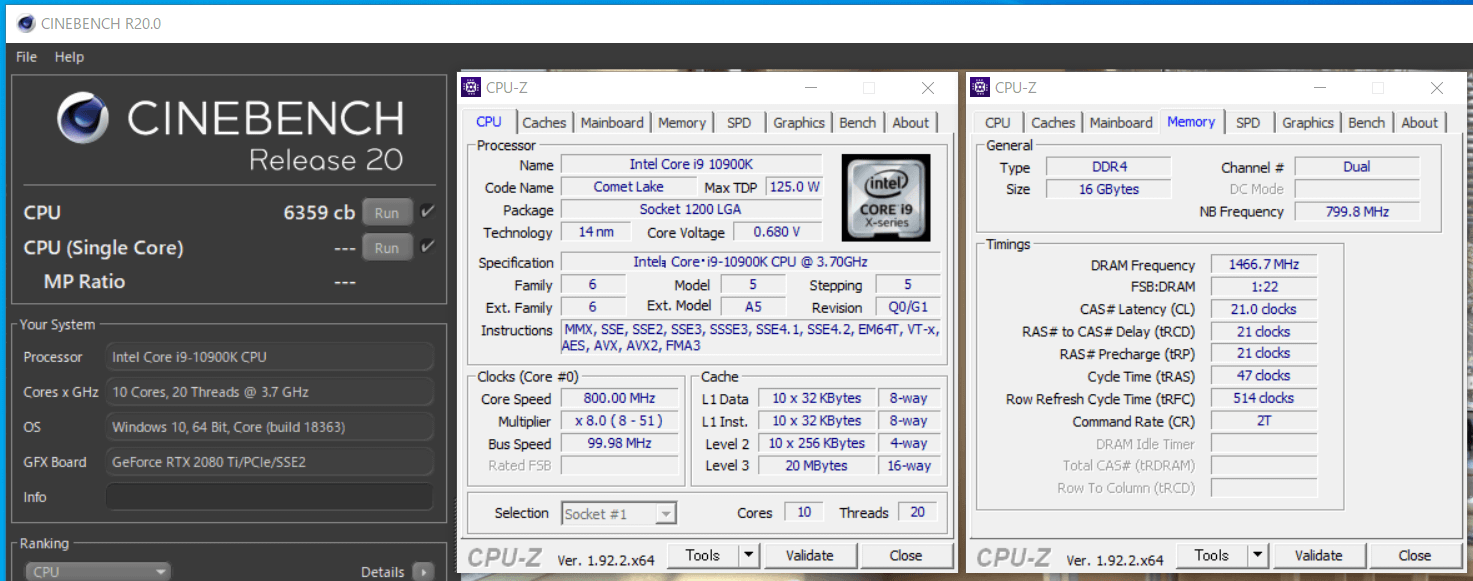Click the Core Voltage value 0.680 V
Screen dimensions: 1473x581
tap(779, 232)
